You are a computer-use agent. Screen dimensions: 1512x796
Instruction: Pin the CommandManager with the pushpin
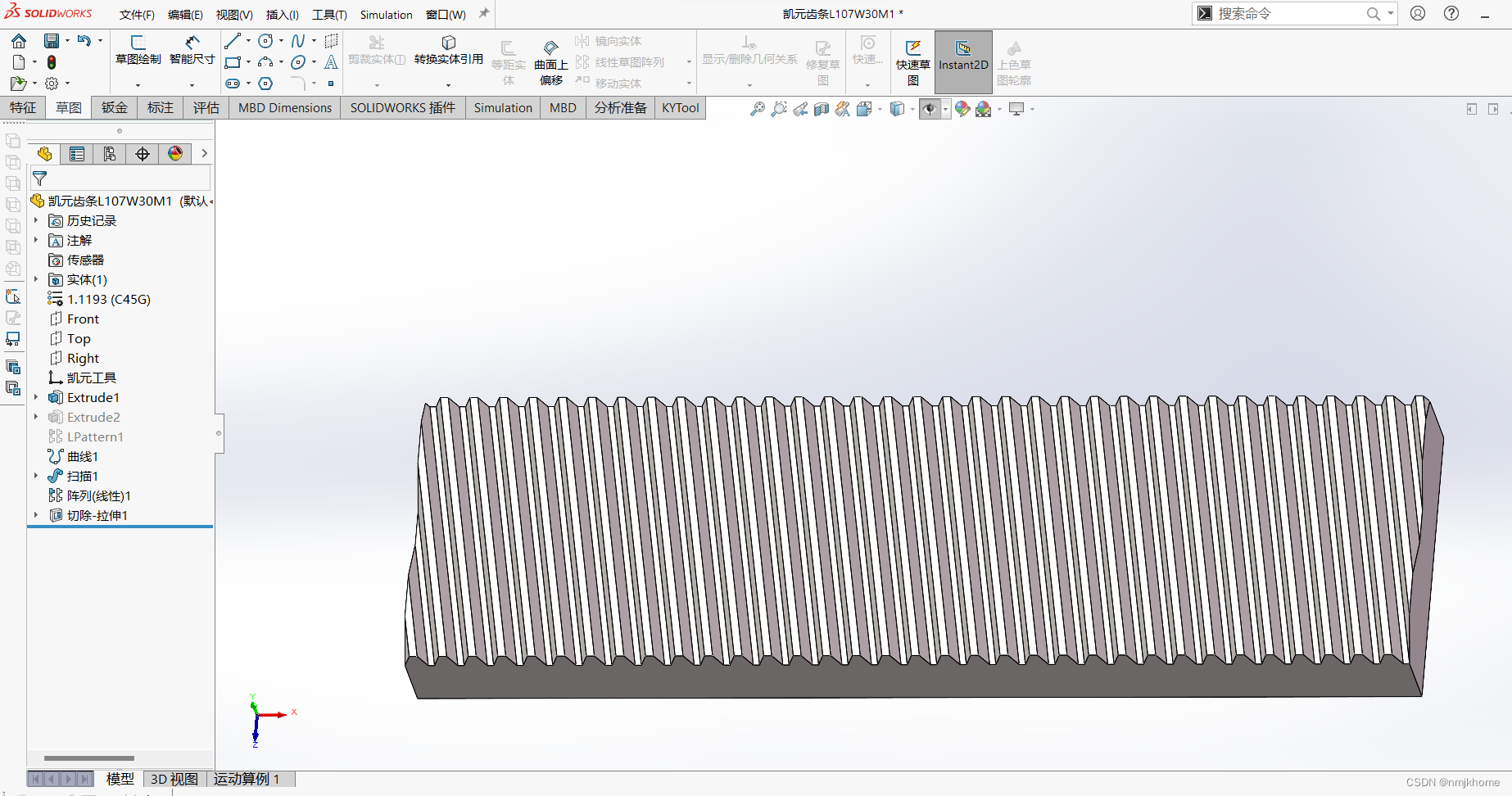click(x=482, y=13)
